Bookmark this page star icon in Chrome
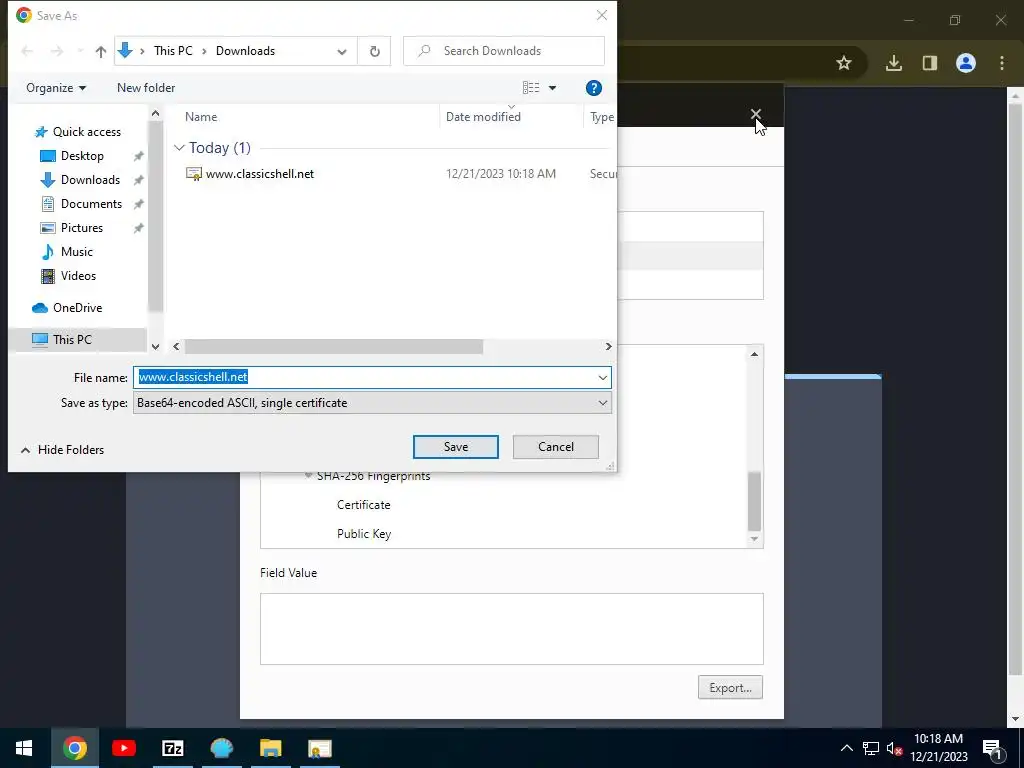The image size is (1024, 768). coord(844,63)
